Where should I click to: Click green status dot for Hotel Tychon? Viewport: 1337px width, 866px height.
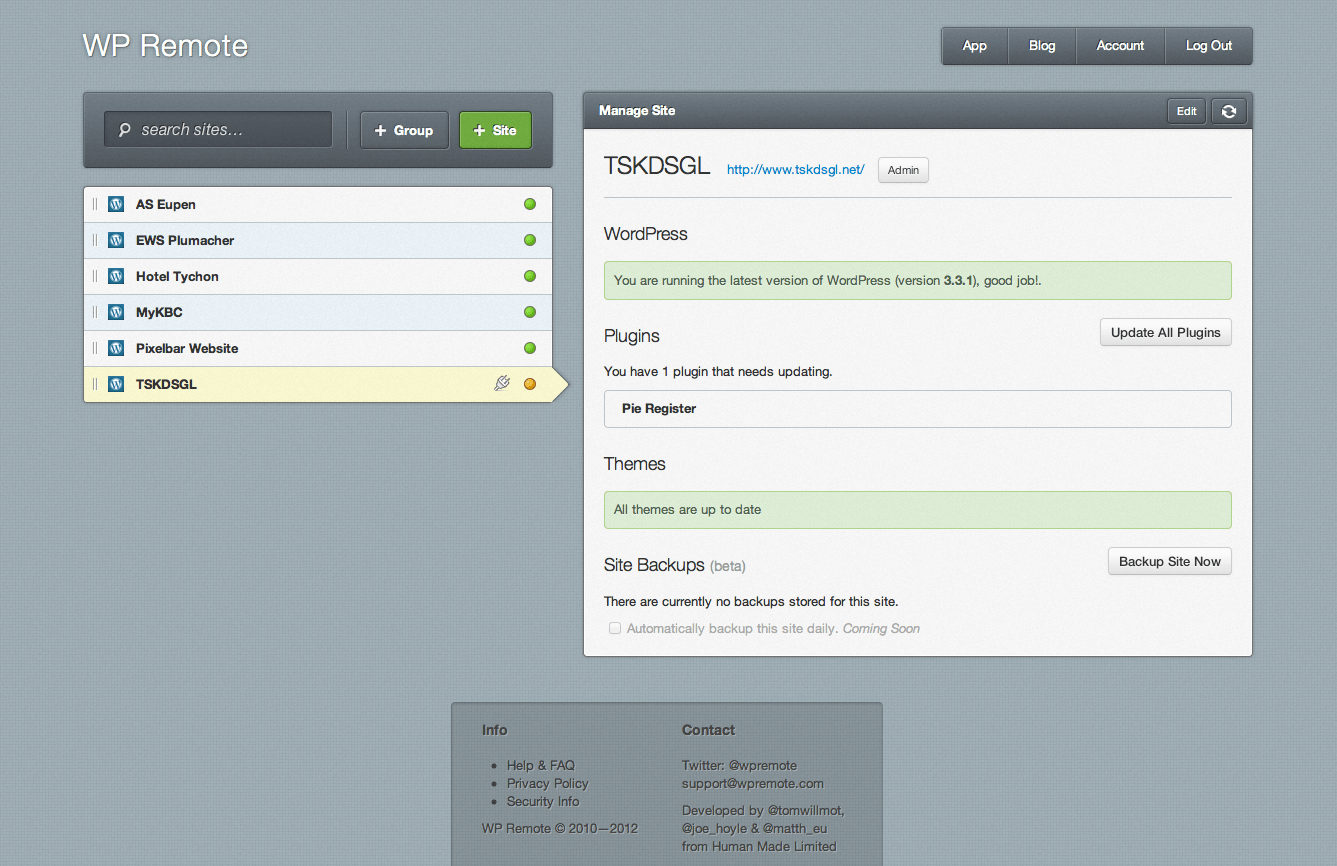(530, 276)
